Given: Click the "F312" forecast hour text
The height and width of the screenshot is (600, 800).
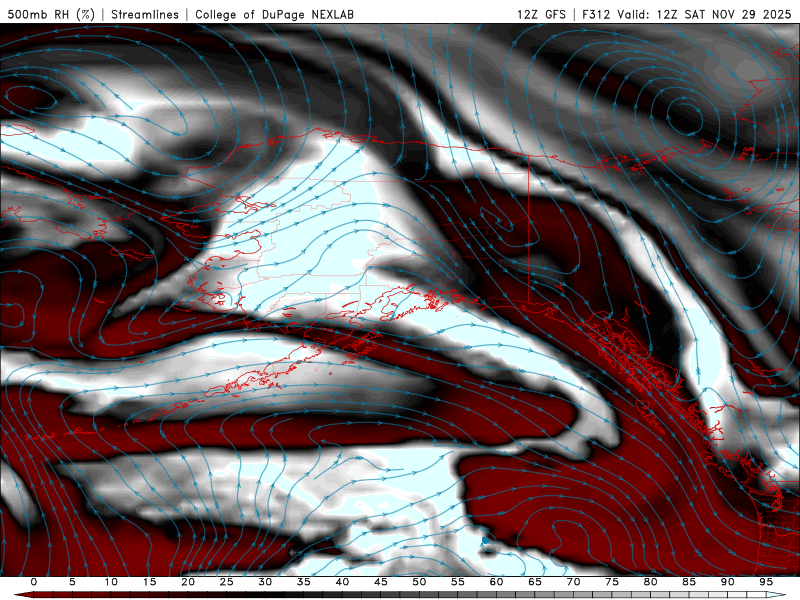Looking at the screenshot, I should [x=596, y=14].
